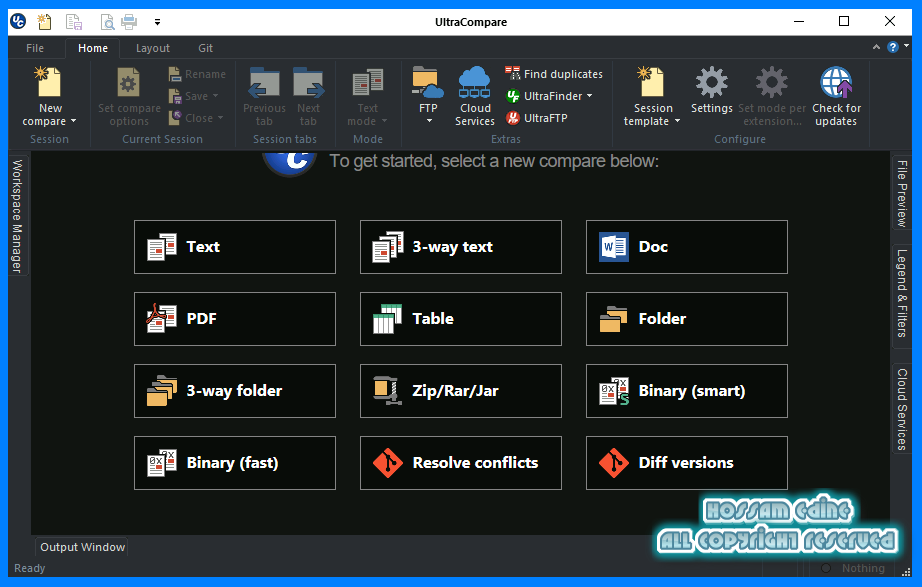
Task: Click the Diff versions button
Action: [687, 463]
